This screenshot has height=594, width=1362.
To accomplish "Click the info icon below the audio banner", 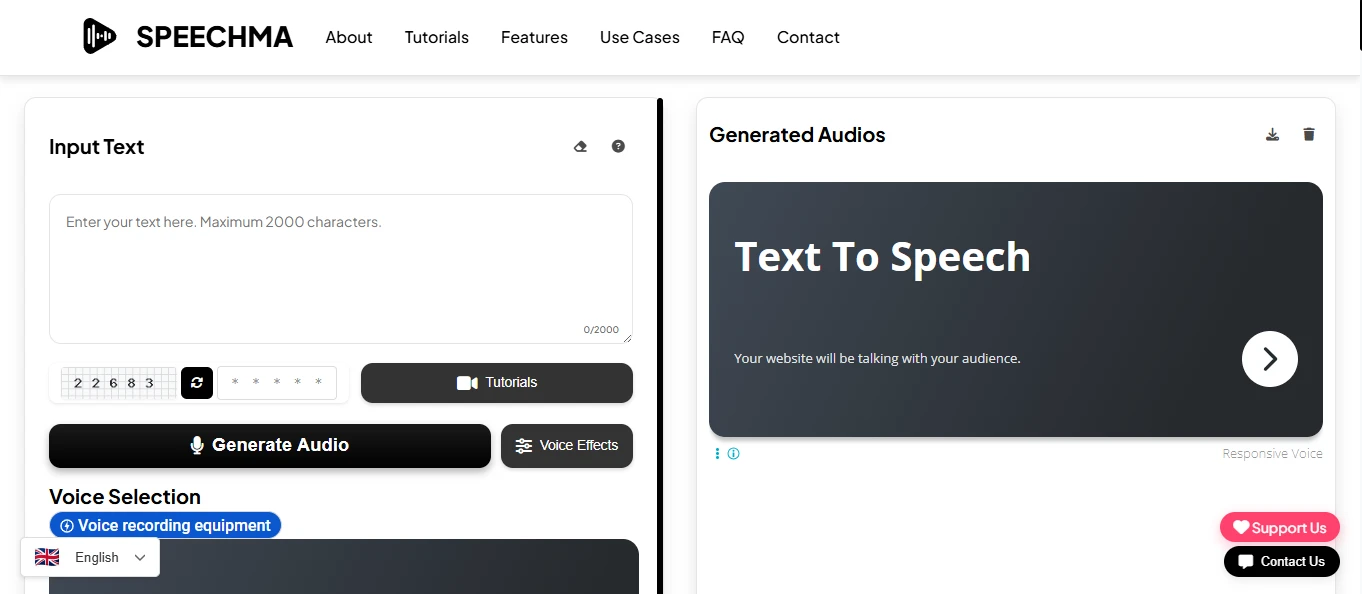I will [x=733, y=453].
